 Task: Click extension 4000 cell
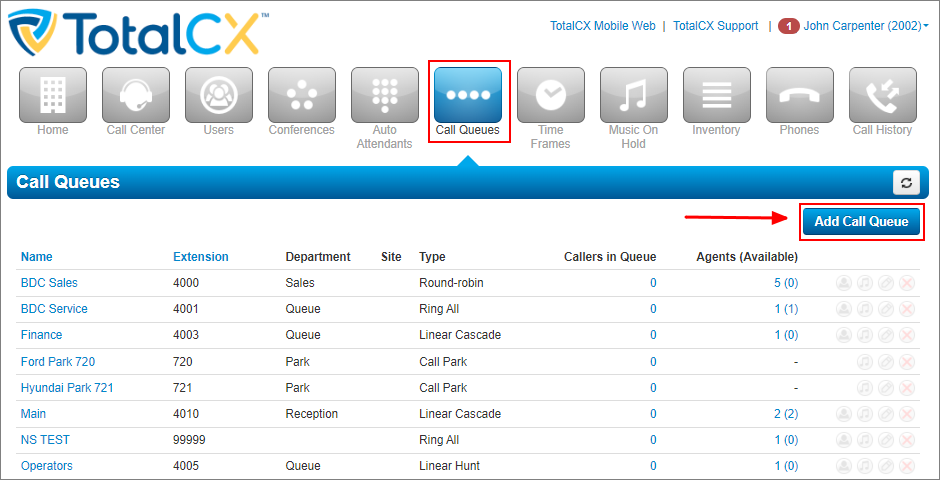click(x=186, y=283)
